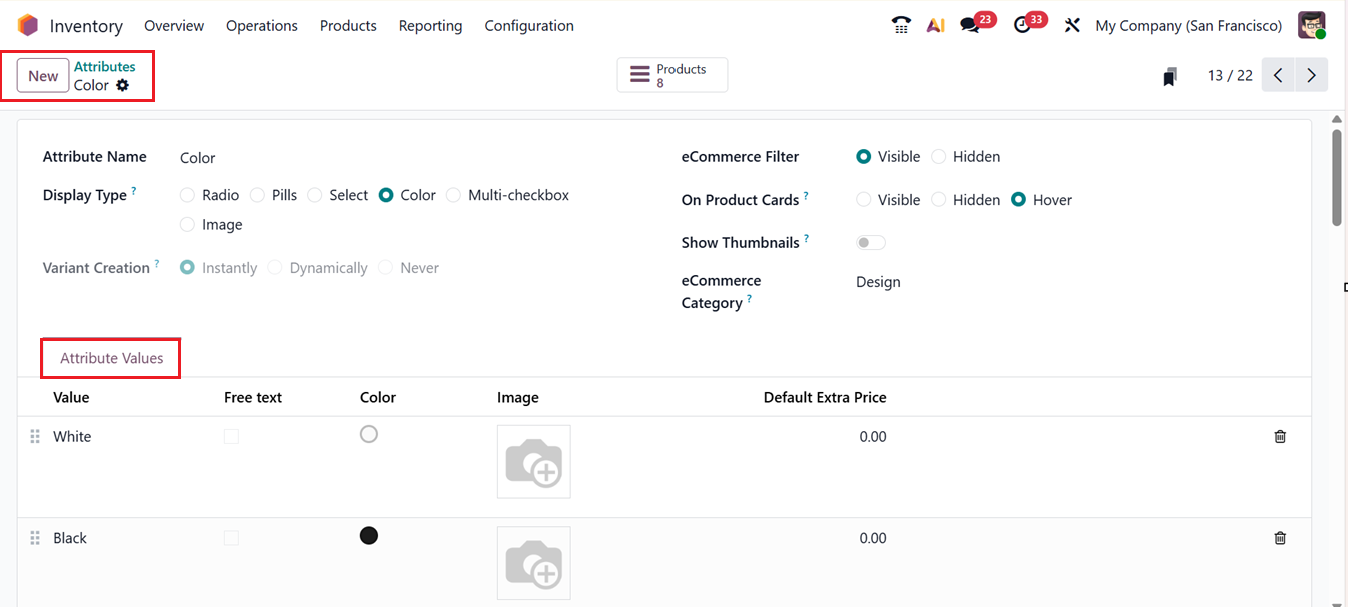Click the developer tools wrench icon

[x=1071, y=24]
